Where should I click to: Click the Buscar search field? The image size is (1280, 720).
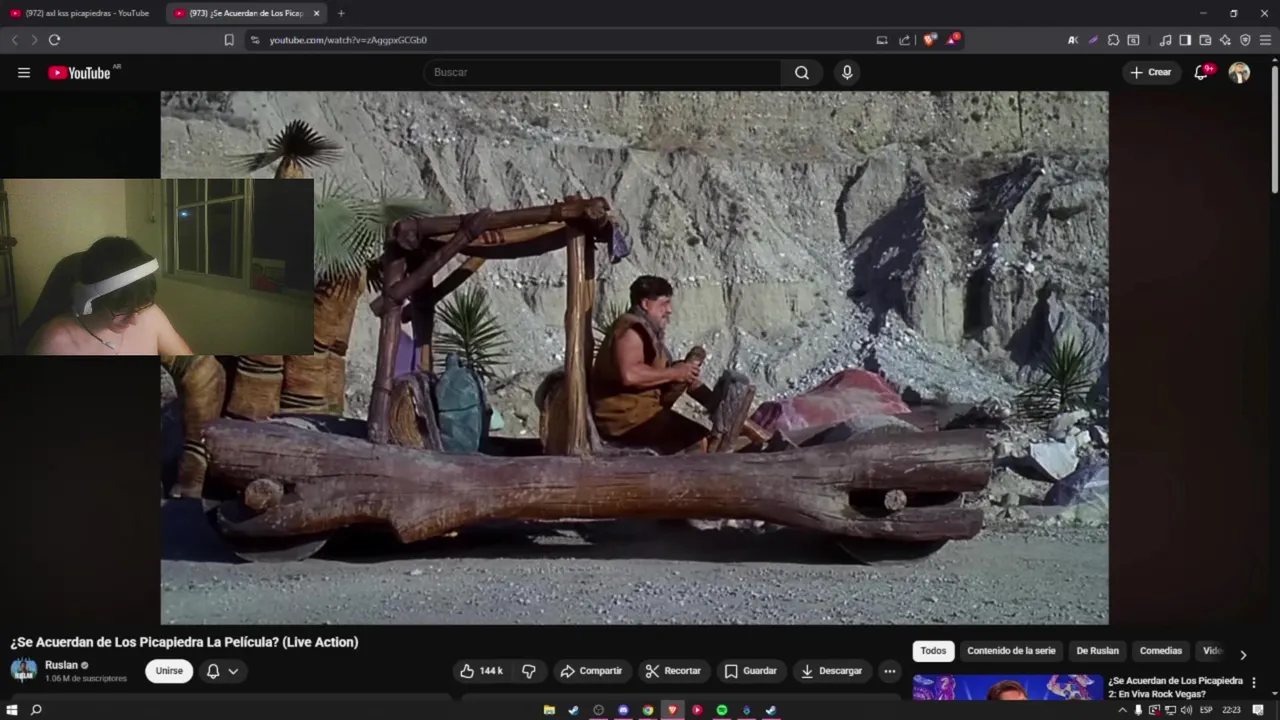602,72
